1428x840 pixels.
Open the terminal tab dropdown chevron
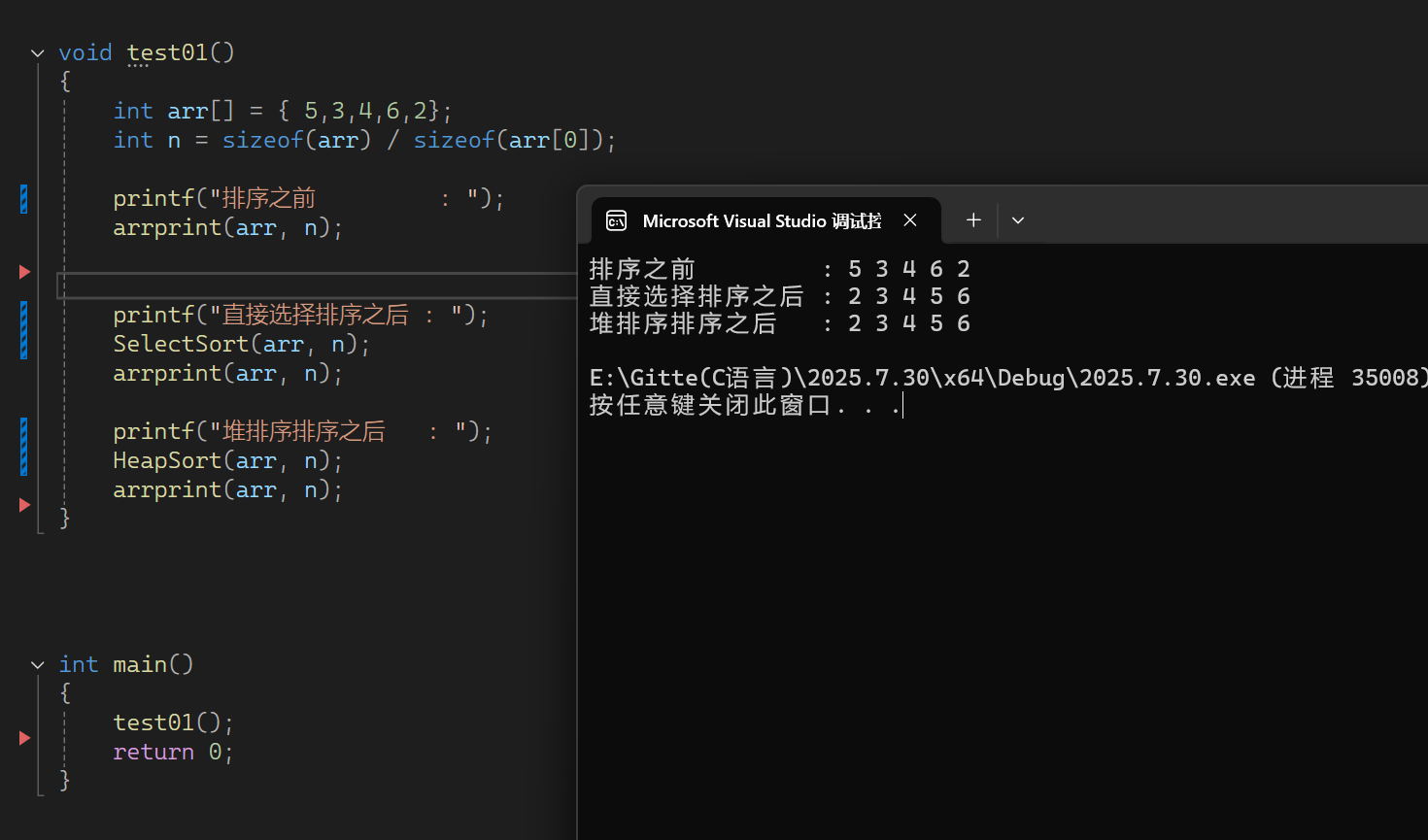(x=1018, y=220)
